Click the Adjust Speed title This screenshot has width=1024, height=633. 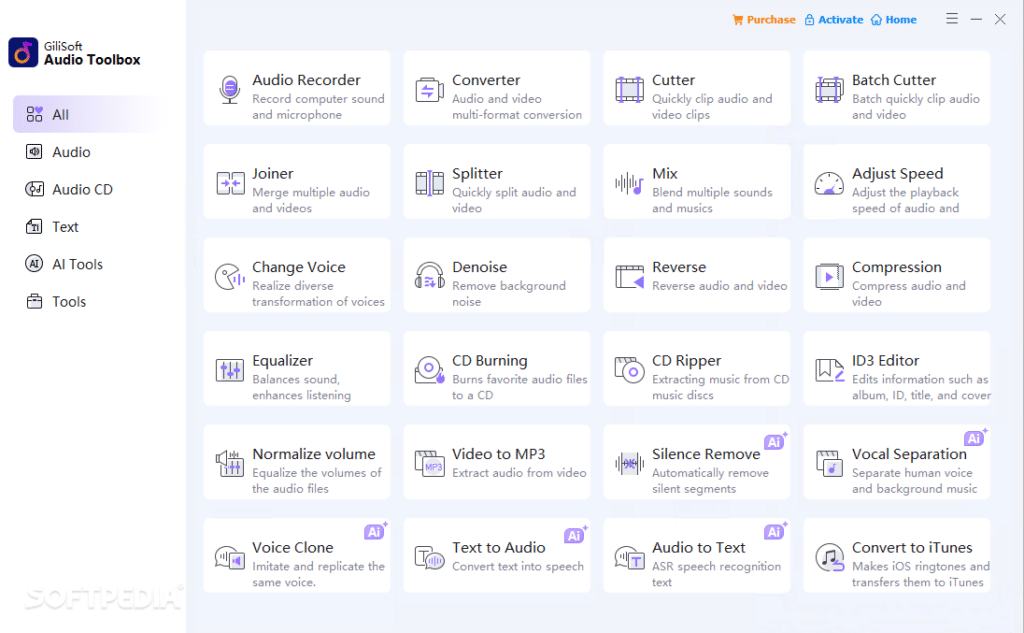897,174
